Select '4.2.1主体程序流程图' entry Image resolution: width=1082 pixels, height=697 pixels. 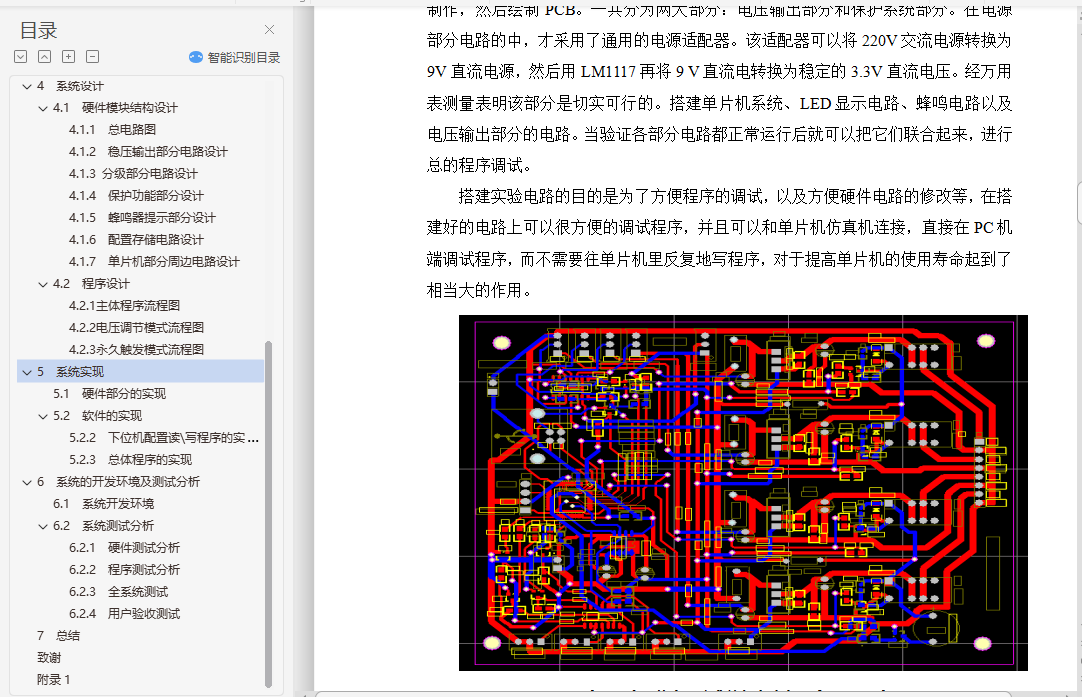tap(124, 306)
